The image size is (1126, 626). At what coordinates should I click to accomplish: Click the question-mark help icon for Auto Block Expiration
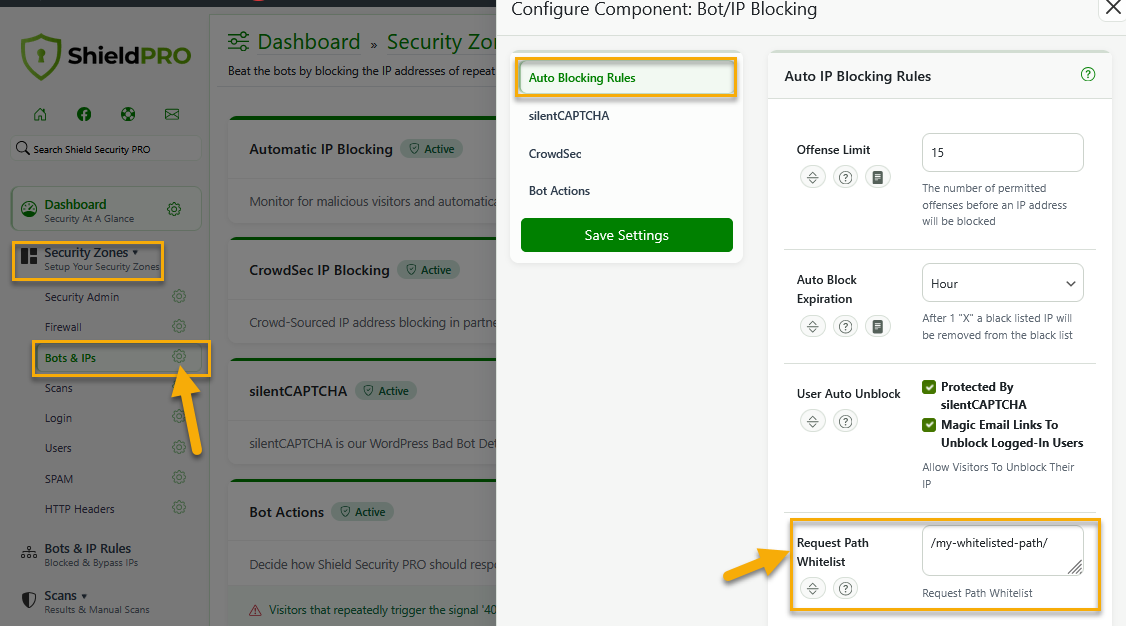[845, 326]
